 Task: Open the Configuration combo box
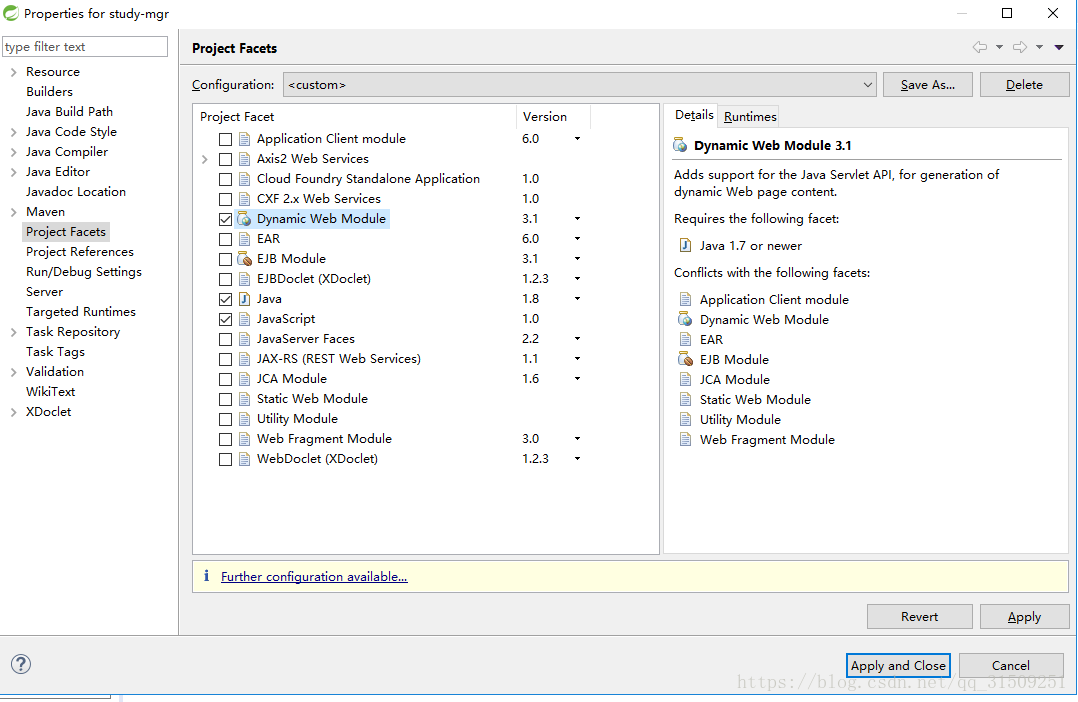580,85
